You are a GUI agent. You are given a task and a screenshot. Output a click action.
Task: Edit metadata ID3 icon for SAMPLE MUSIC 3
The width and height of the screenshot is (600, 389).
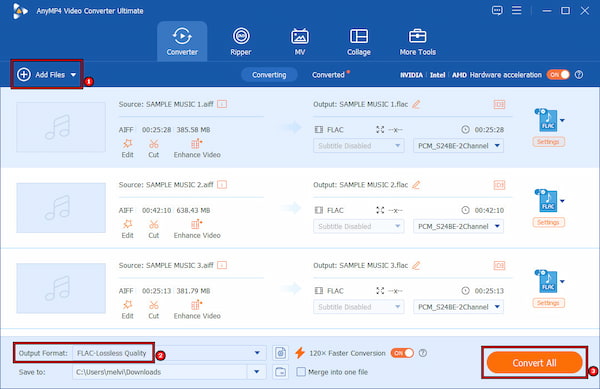499,265
